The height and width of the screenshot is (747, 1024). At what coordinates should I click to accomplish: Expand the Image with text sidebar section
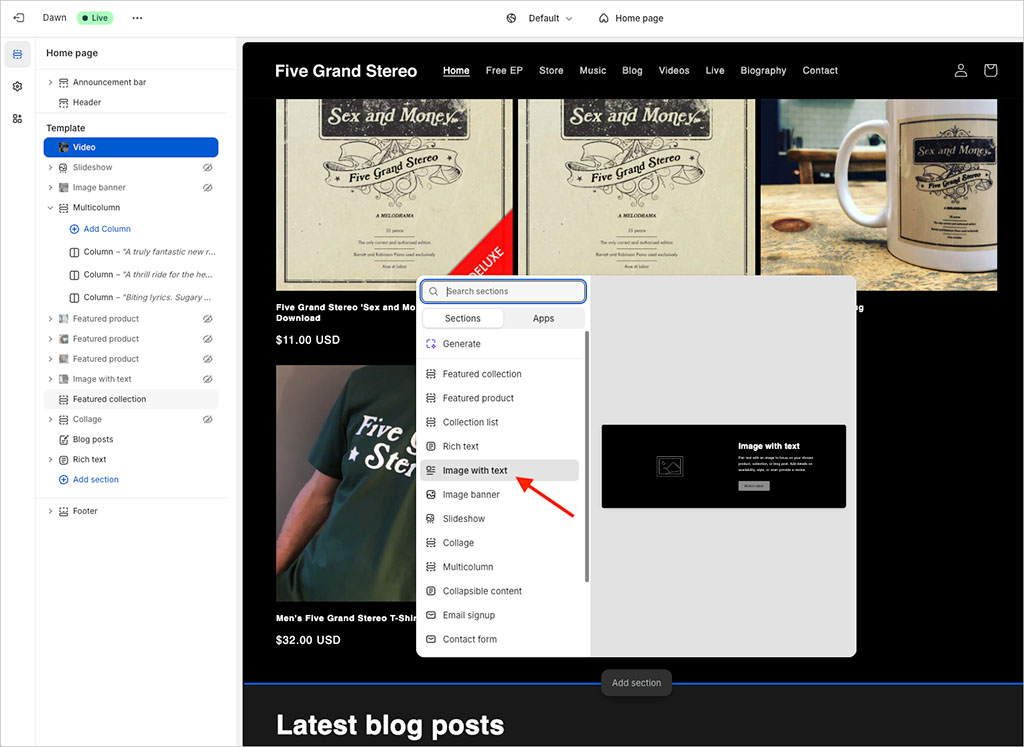50,379
